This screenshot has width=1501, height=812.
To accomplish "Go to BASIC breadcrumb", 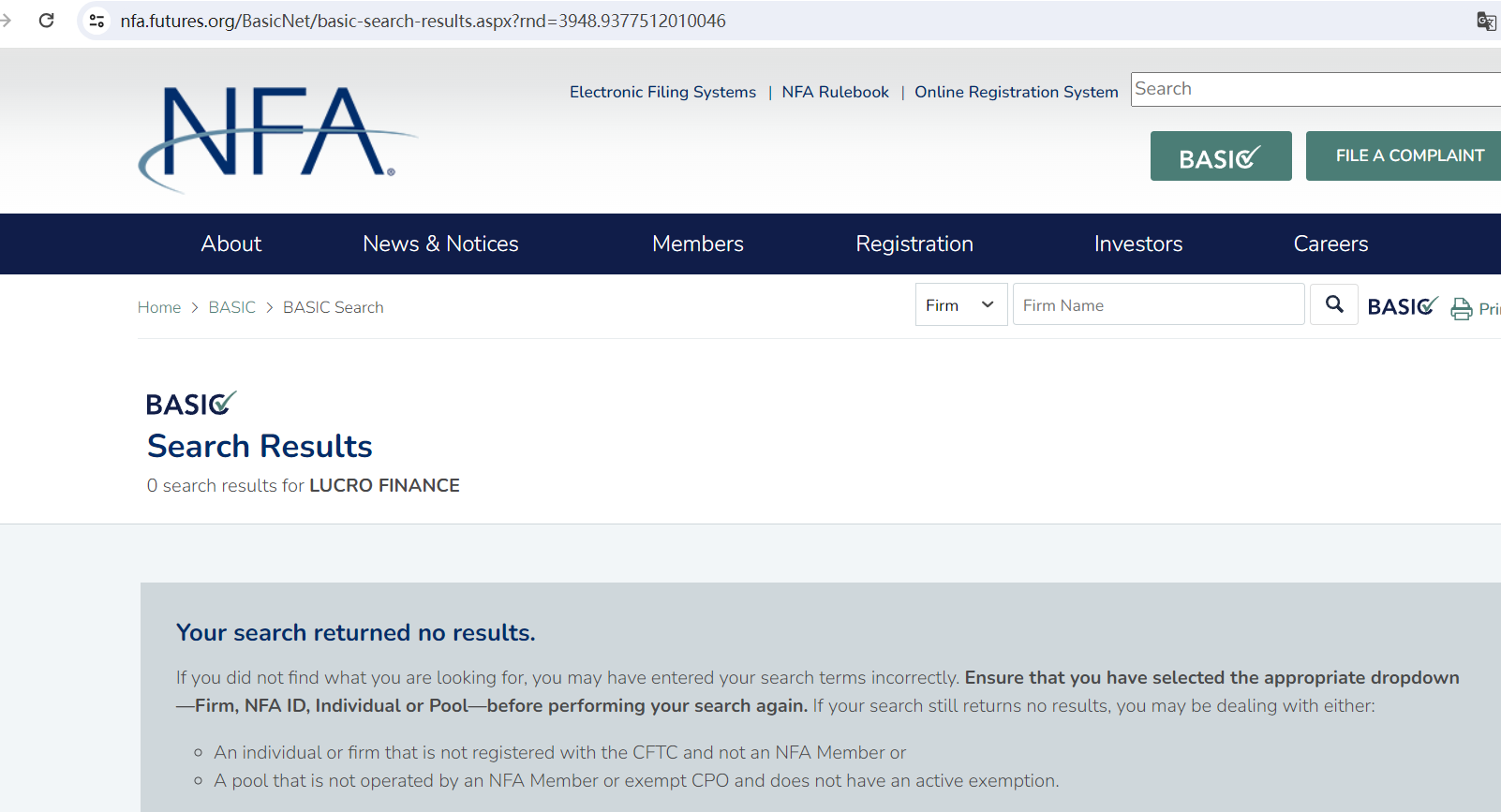I will coord(232,307).
